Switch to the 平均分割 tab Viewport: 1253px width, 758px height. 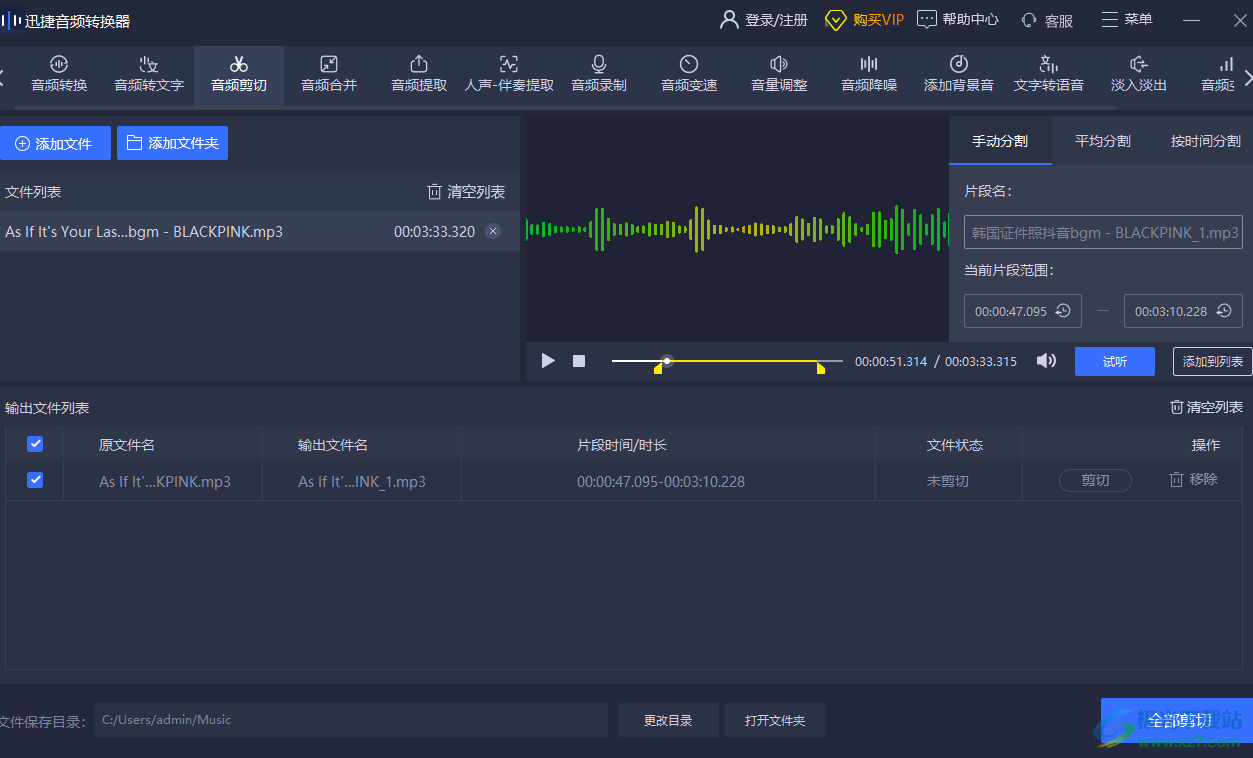1102,141
